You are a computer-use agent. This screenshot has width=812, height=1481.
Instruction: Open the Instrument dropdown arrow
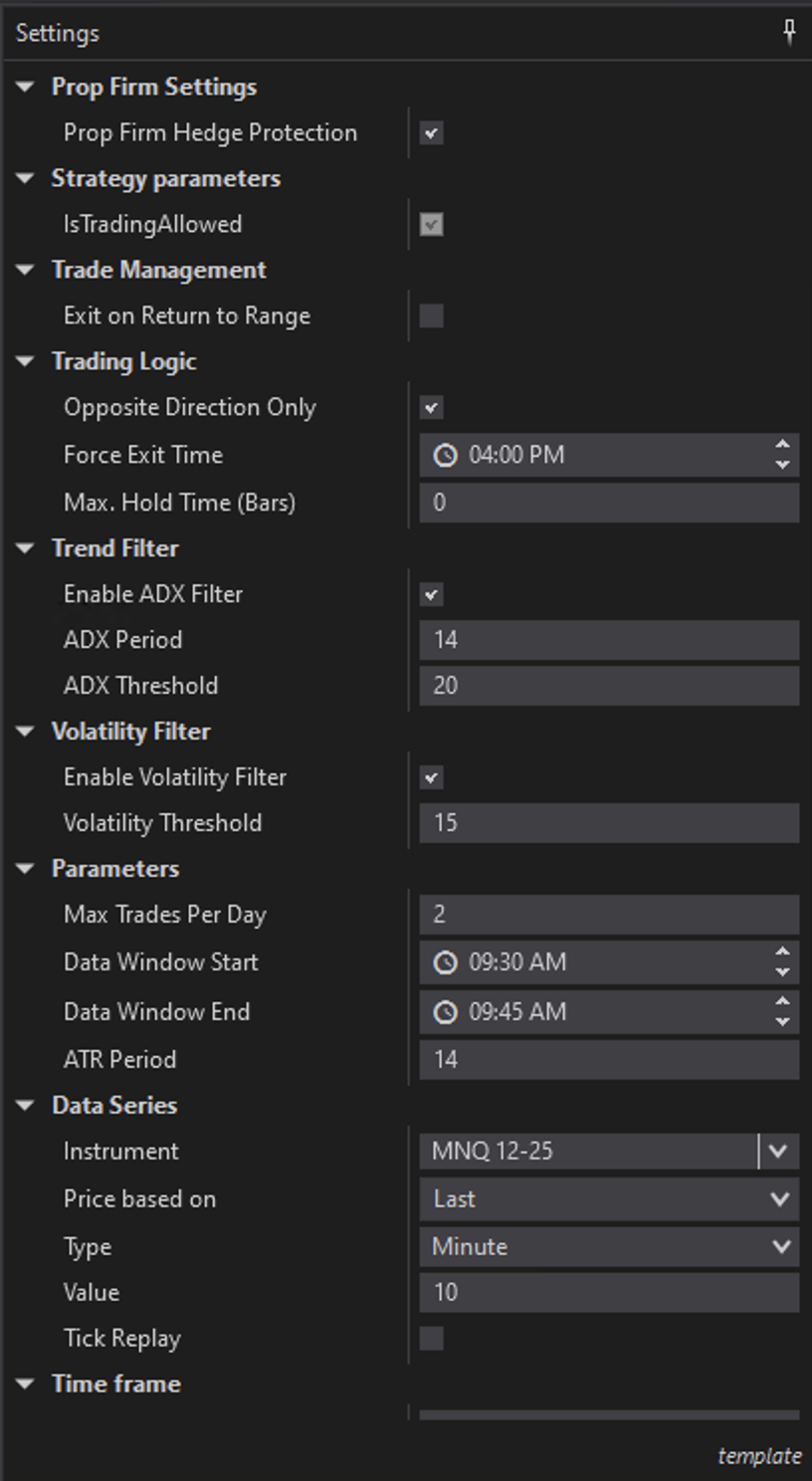click(778, 1152)
